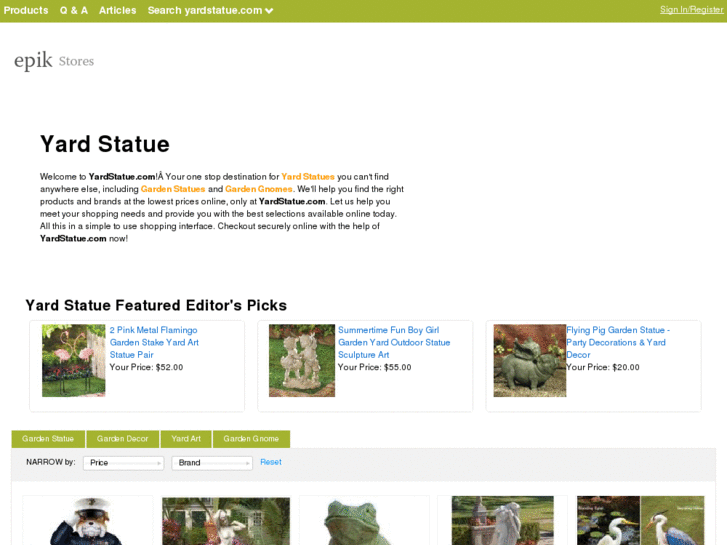Click the green frog statue image
This screenshot has width=727, height=545.
(364, 520)
